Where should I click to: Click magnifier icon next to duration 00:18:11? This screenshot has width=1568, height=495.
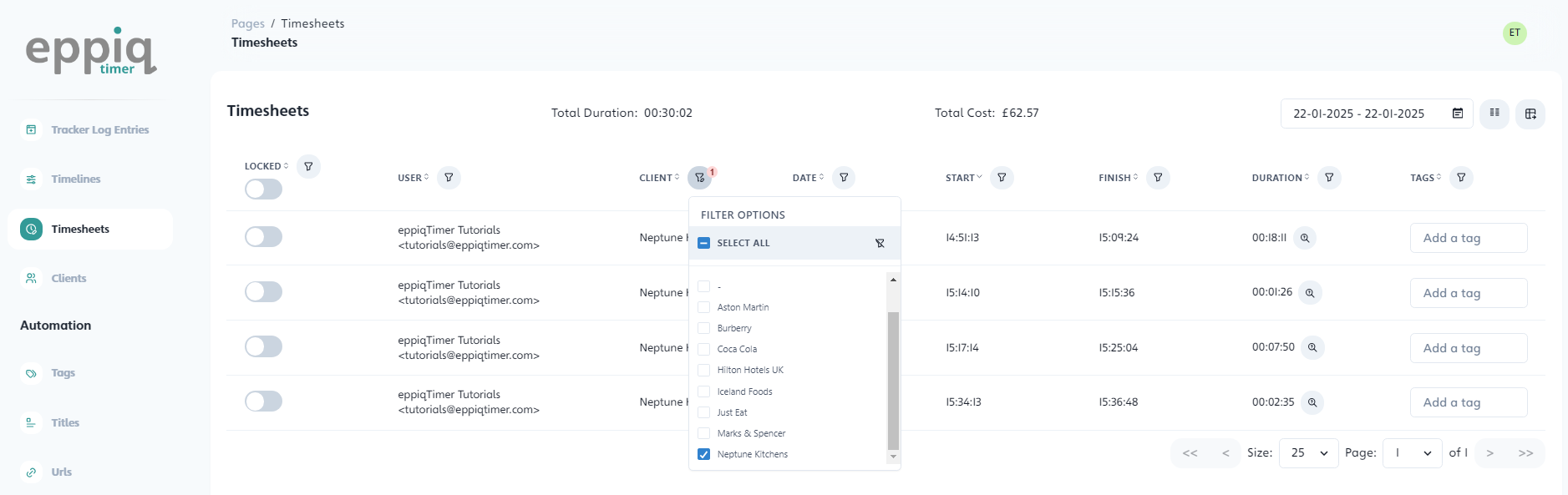[x=1305, y=238]
